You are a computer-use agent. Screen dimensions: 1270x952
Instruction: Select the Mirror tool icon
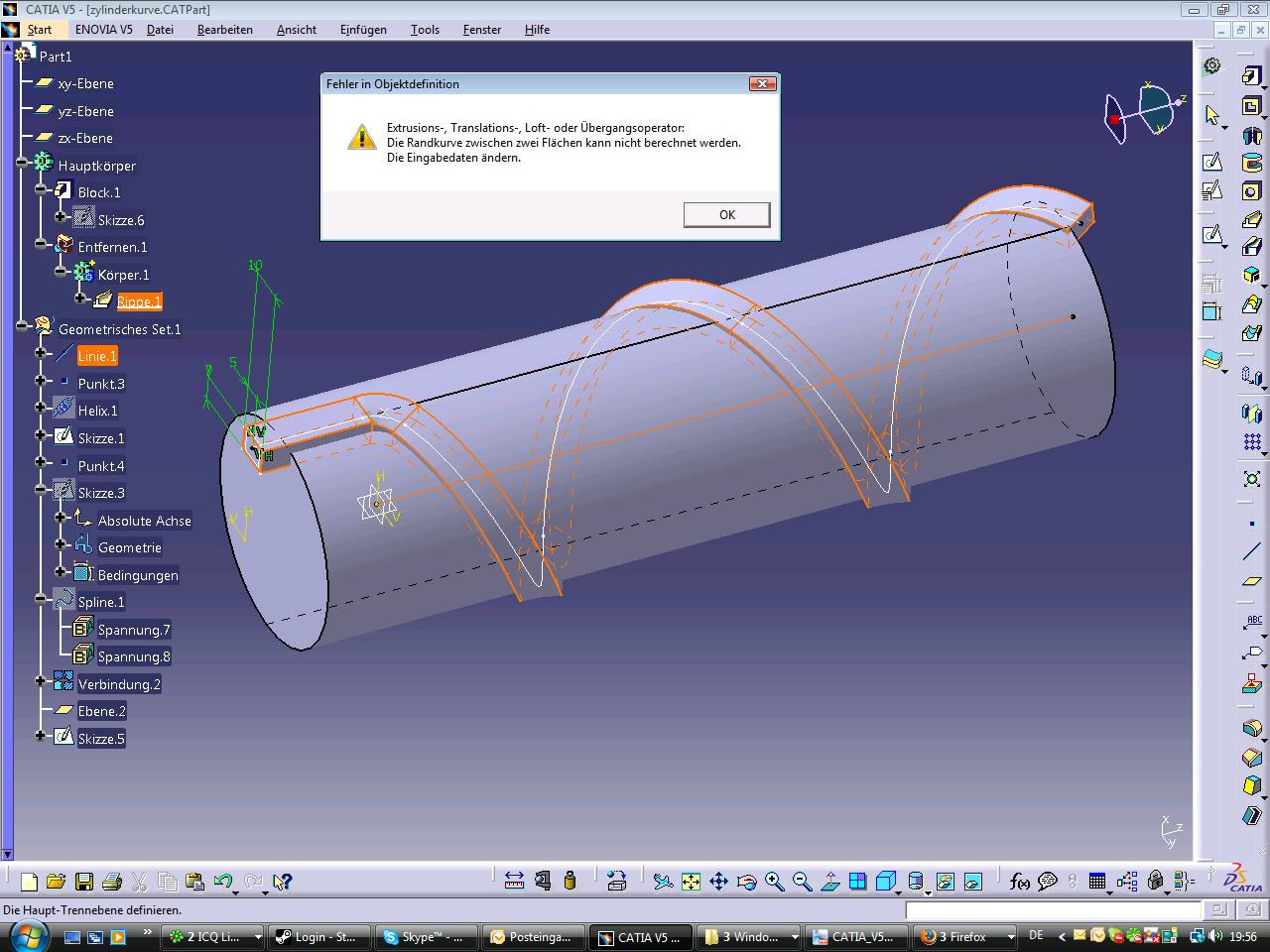[x=1251, y=413]
